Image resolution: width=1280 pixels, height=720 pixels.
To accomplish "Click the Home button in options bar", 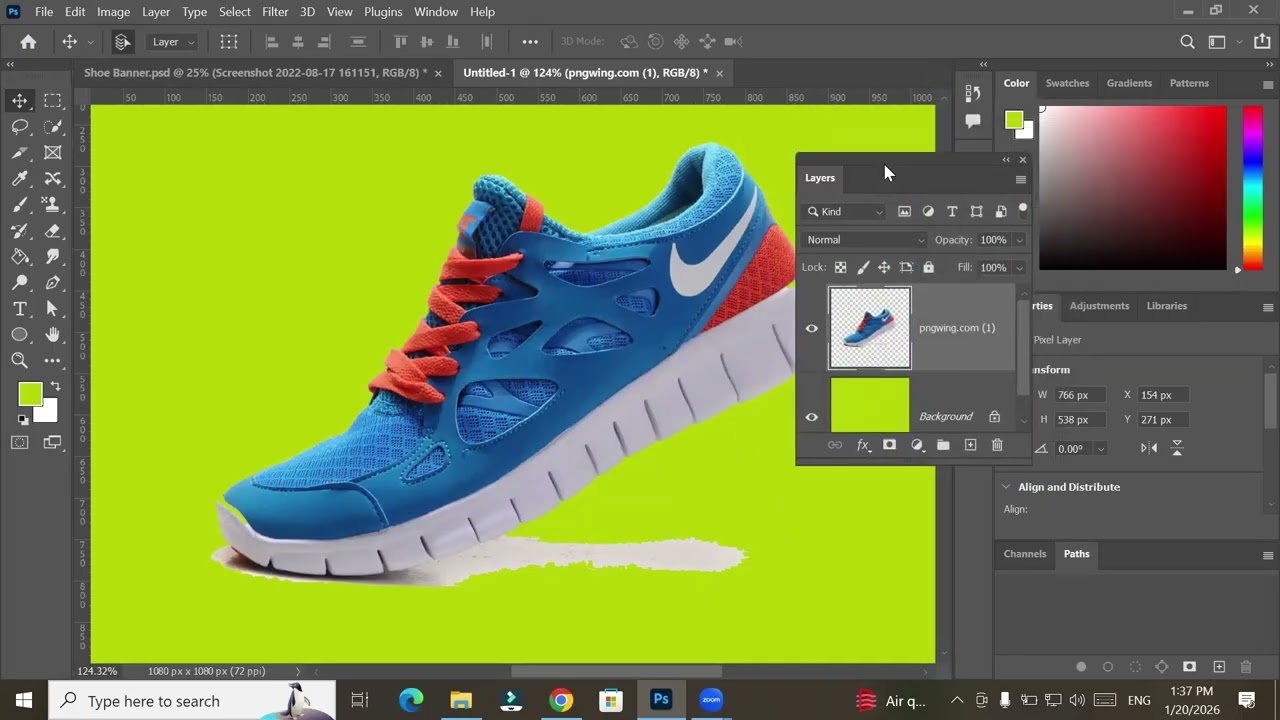I will coord(28,42).
